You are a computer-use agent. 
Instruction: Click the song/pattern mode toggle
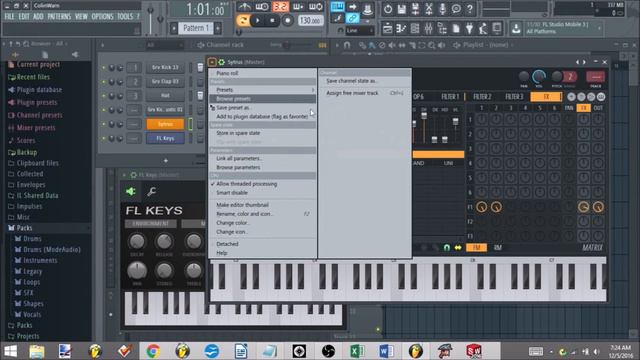coord(243,20)
